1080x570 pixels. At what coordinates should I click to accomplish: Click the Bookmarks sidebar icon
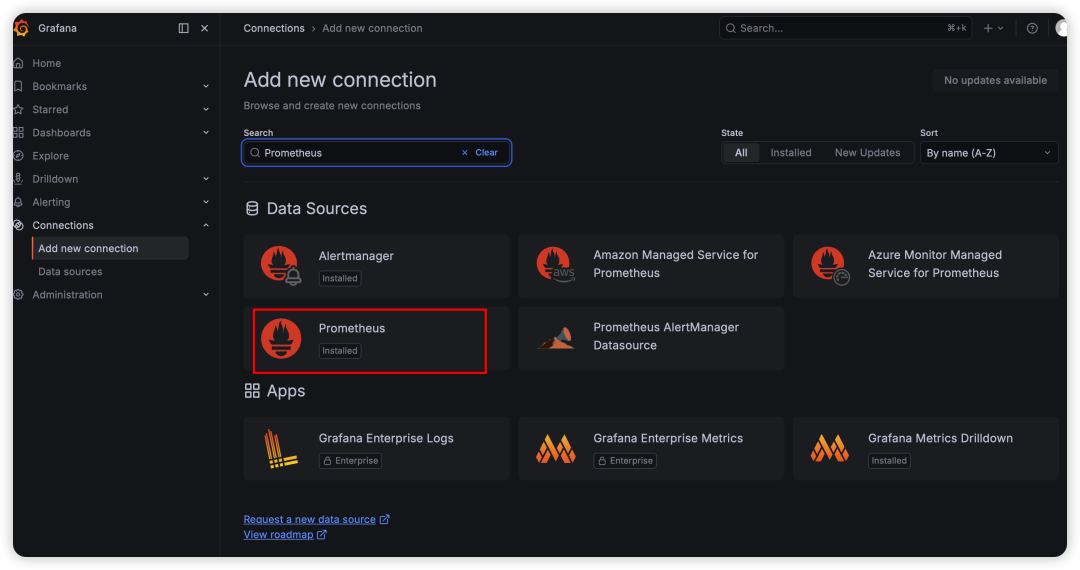pos(19,86)
